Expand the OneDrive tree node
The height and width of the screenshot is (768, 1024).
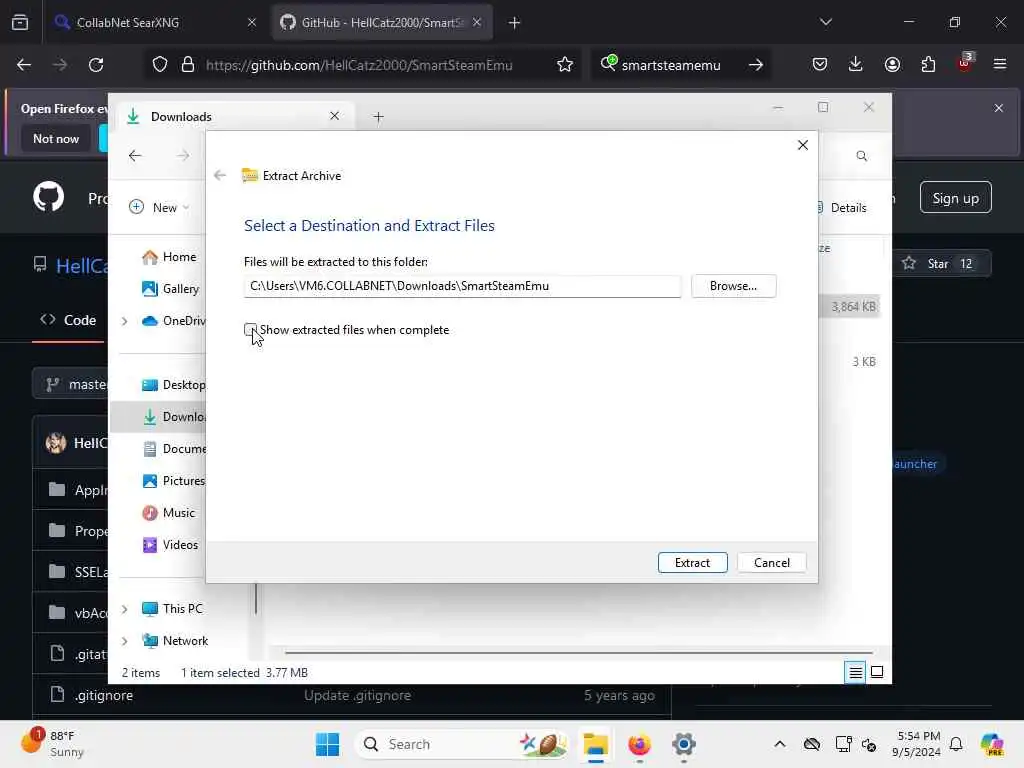point(124,321)
